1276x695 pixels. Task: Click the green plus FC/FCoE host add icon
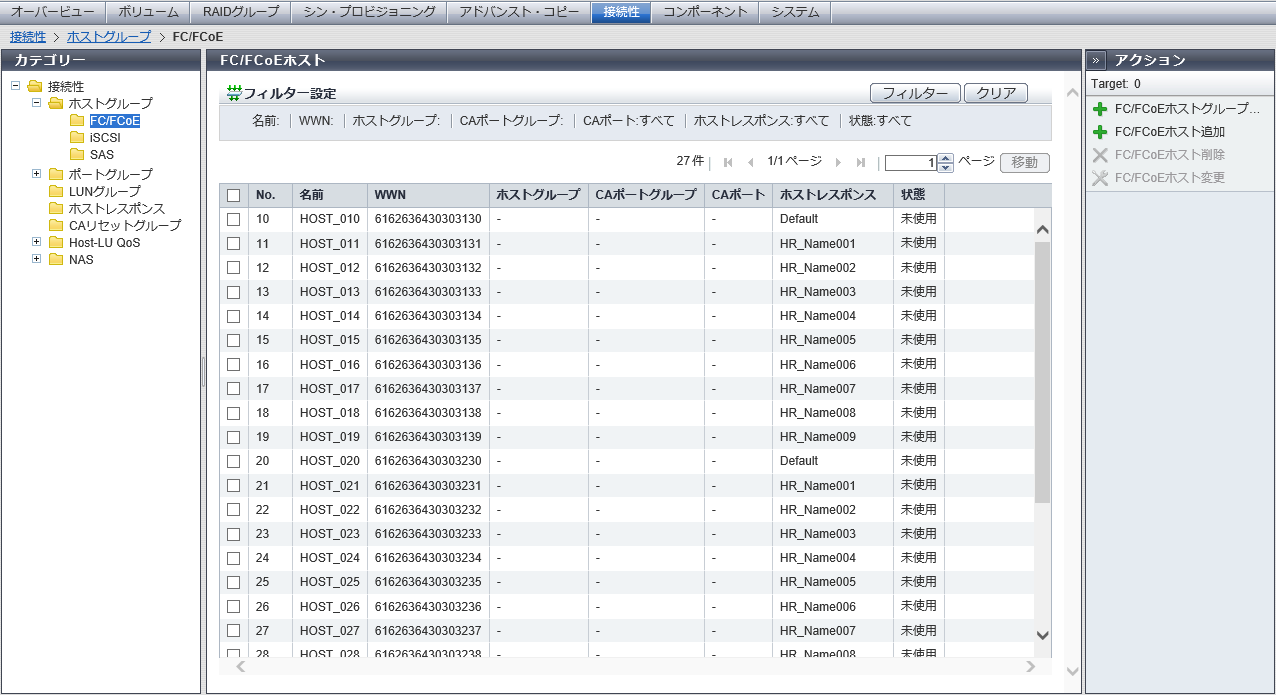point(1100,132)
